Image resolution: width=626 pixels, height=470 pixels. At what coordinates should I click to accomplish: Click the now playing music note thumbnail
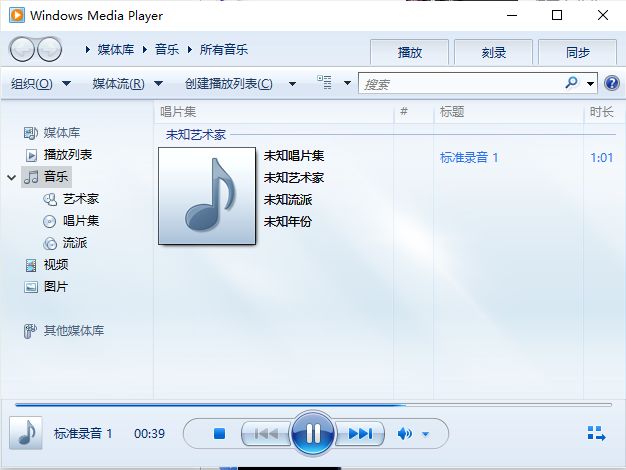pos(26,433)
